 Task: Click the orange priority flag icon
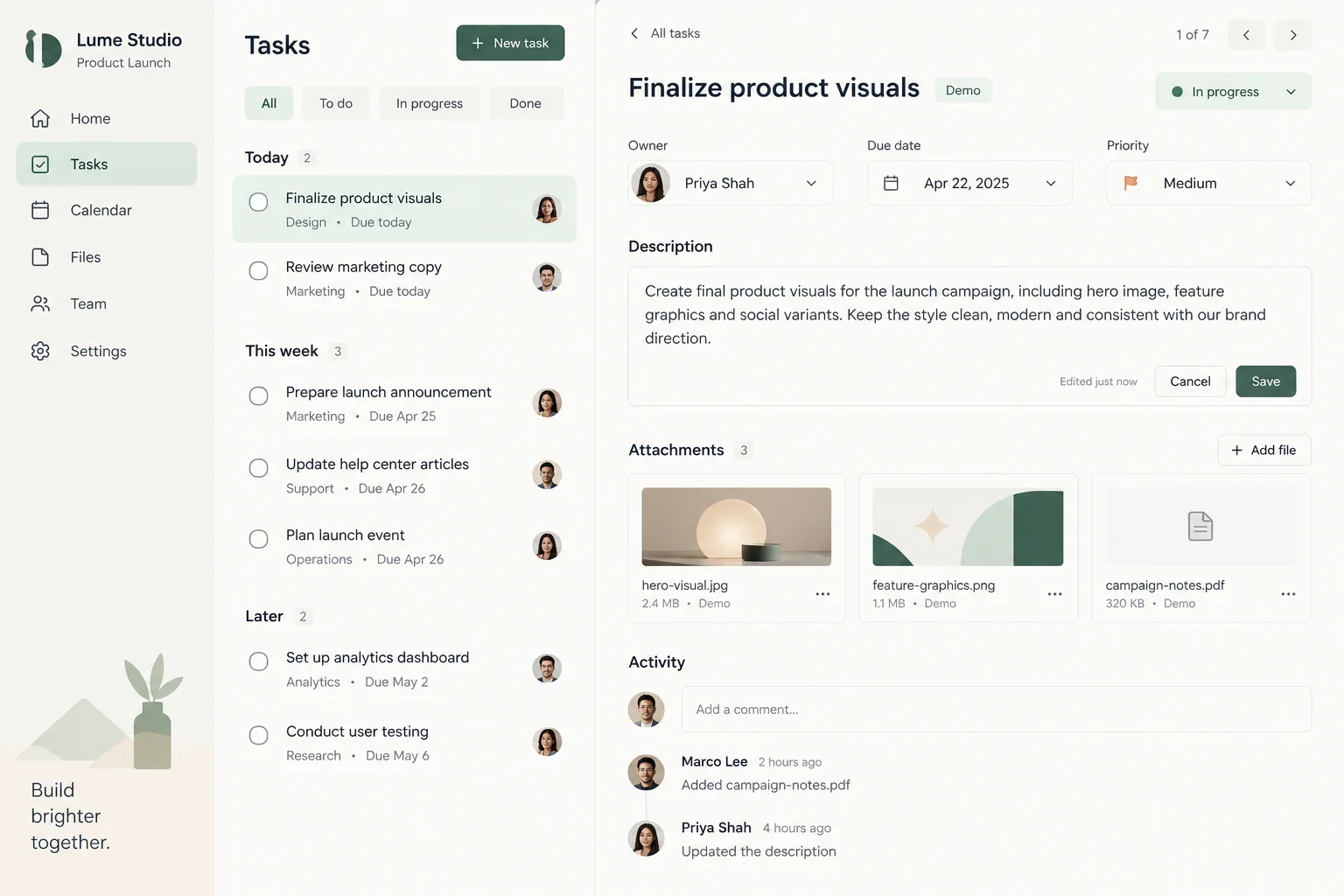1130,183
